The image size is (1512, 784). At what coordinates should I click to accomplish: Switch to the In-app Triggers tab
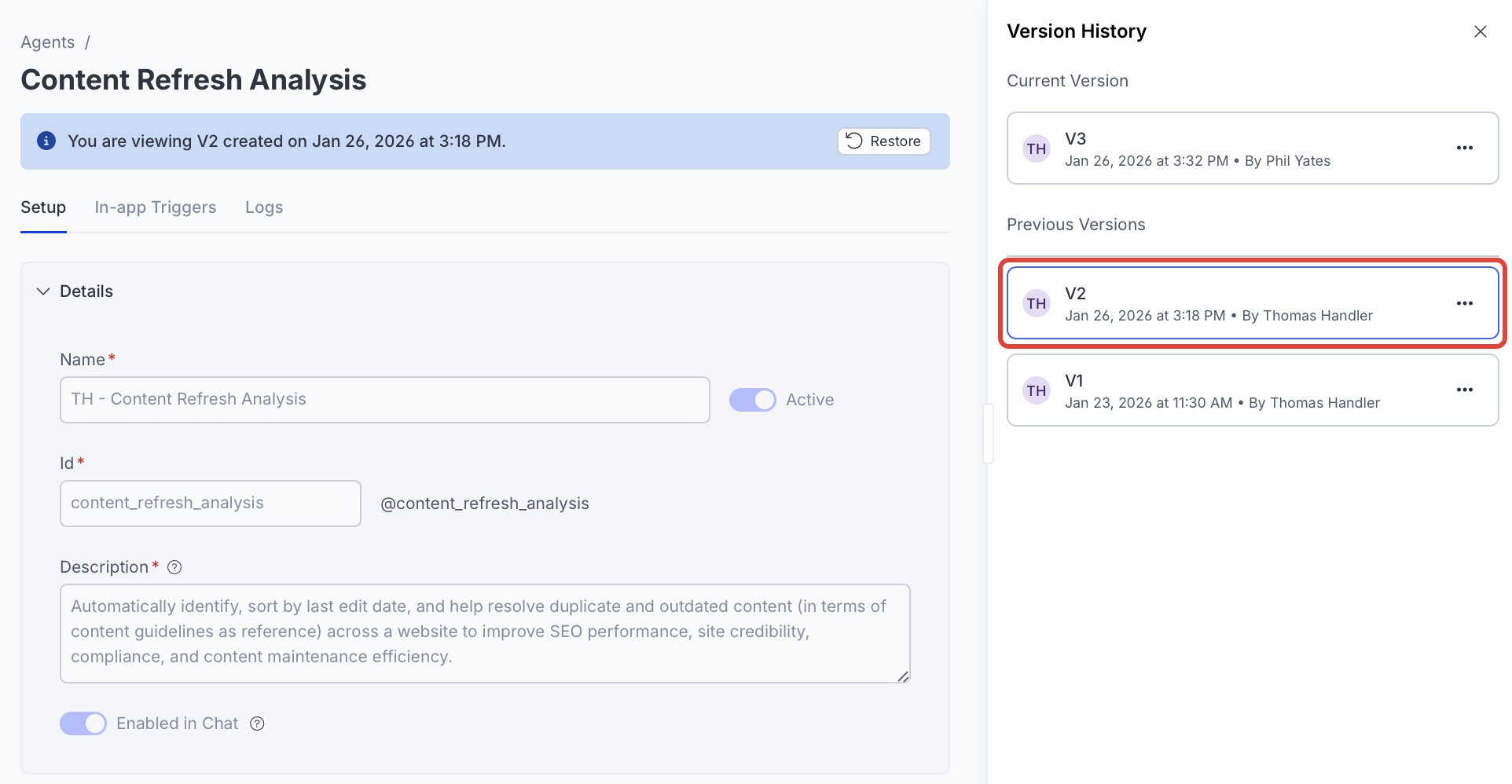point(155,207)
